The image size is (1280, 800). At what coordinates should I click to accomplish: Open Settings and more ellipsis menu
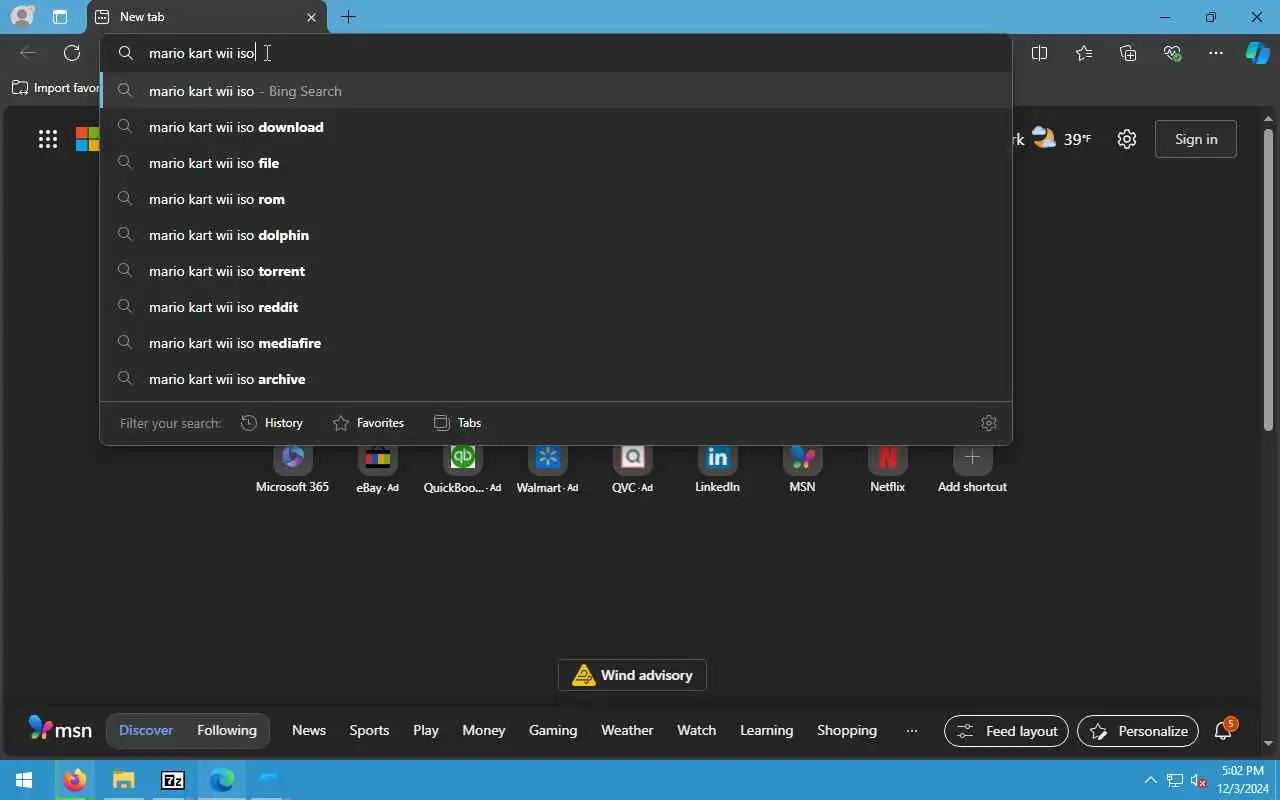[1216, 53]
